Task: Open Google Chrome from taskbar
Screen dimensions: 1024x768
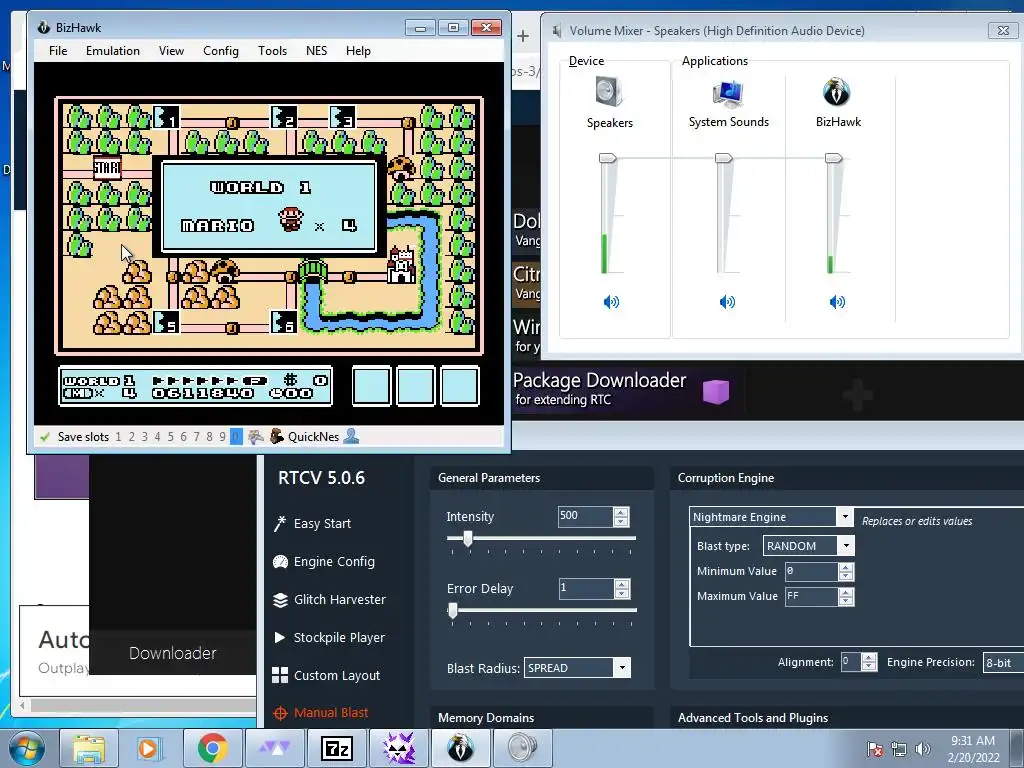Action: (212, 748)
